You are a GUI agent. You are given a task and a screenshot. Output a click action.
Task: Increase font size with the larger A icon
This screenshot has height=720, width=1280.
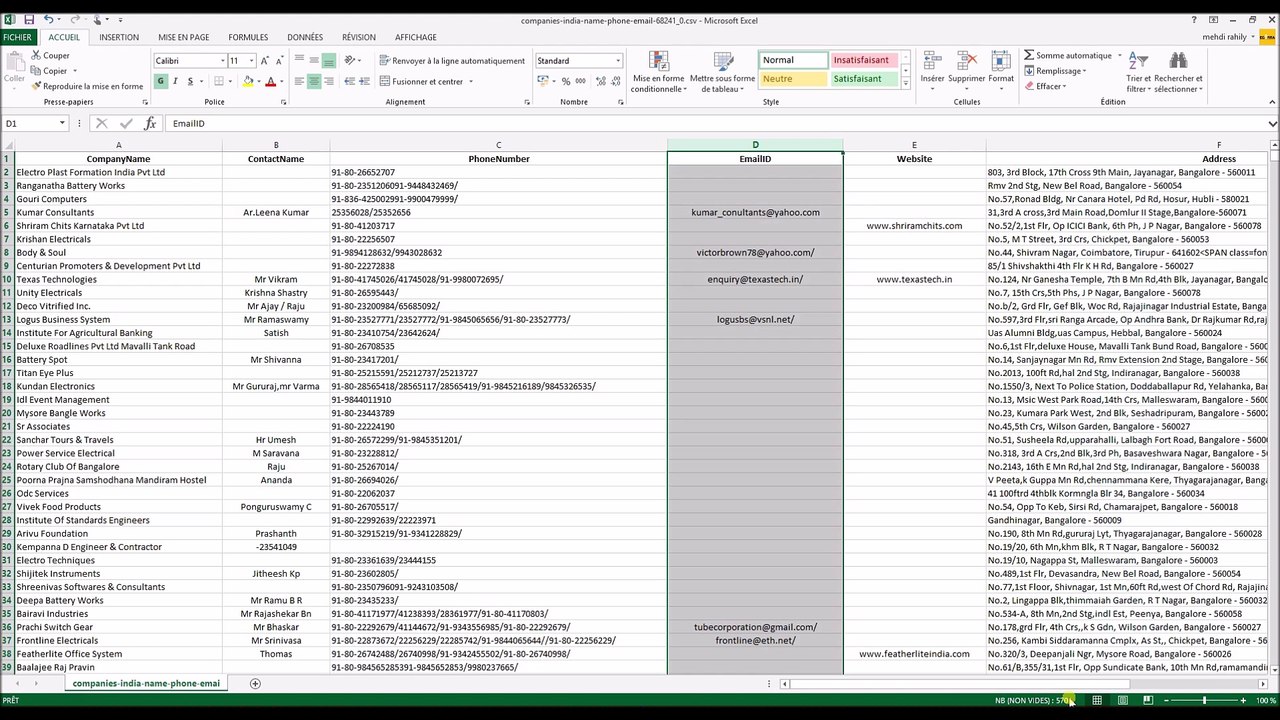point(265,61)
